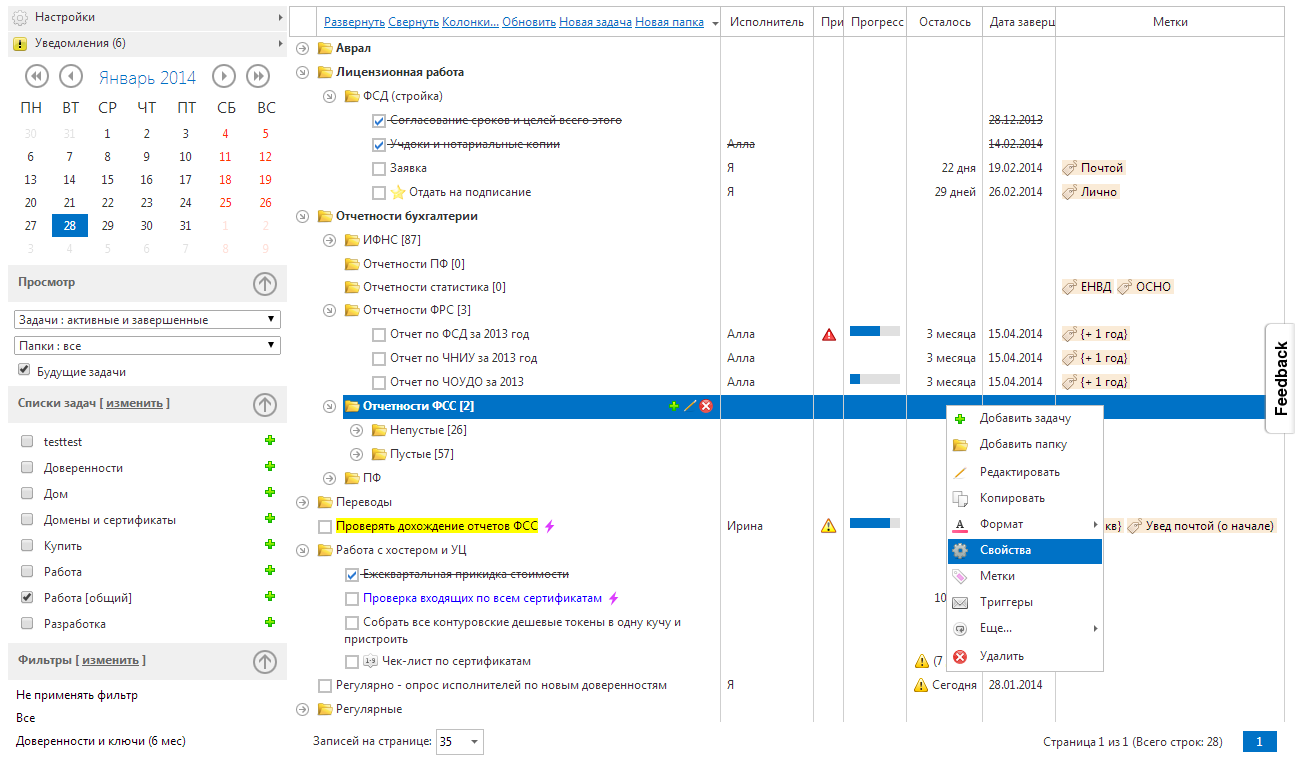Uncheck Ежеквартальная прикидка стоимости task
Viewport: 1295px width, 758px height.
point(352,574)
